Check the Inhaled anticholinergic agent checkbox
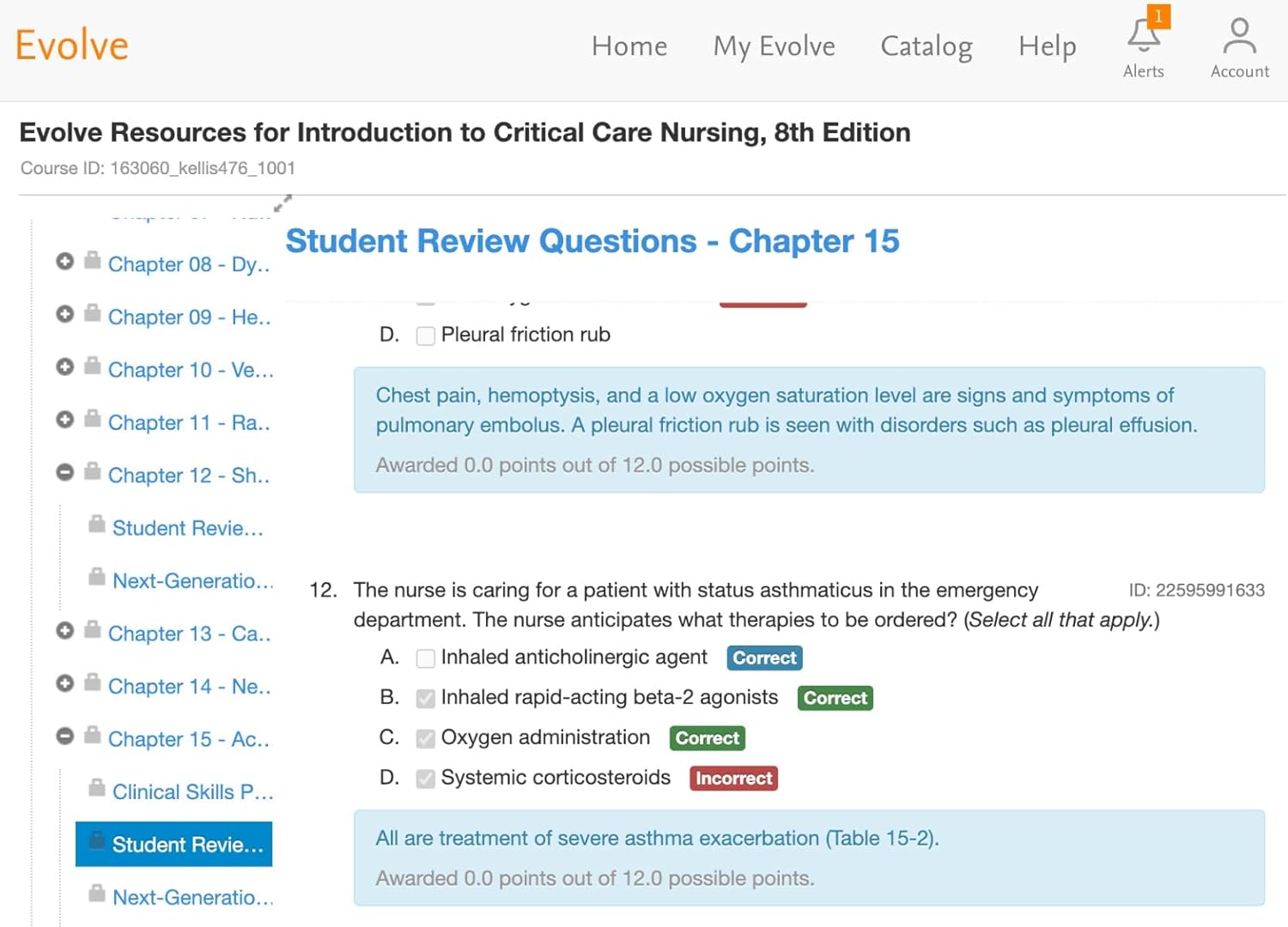 coord(425,658)
